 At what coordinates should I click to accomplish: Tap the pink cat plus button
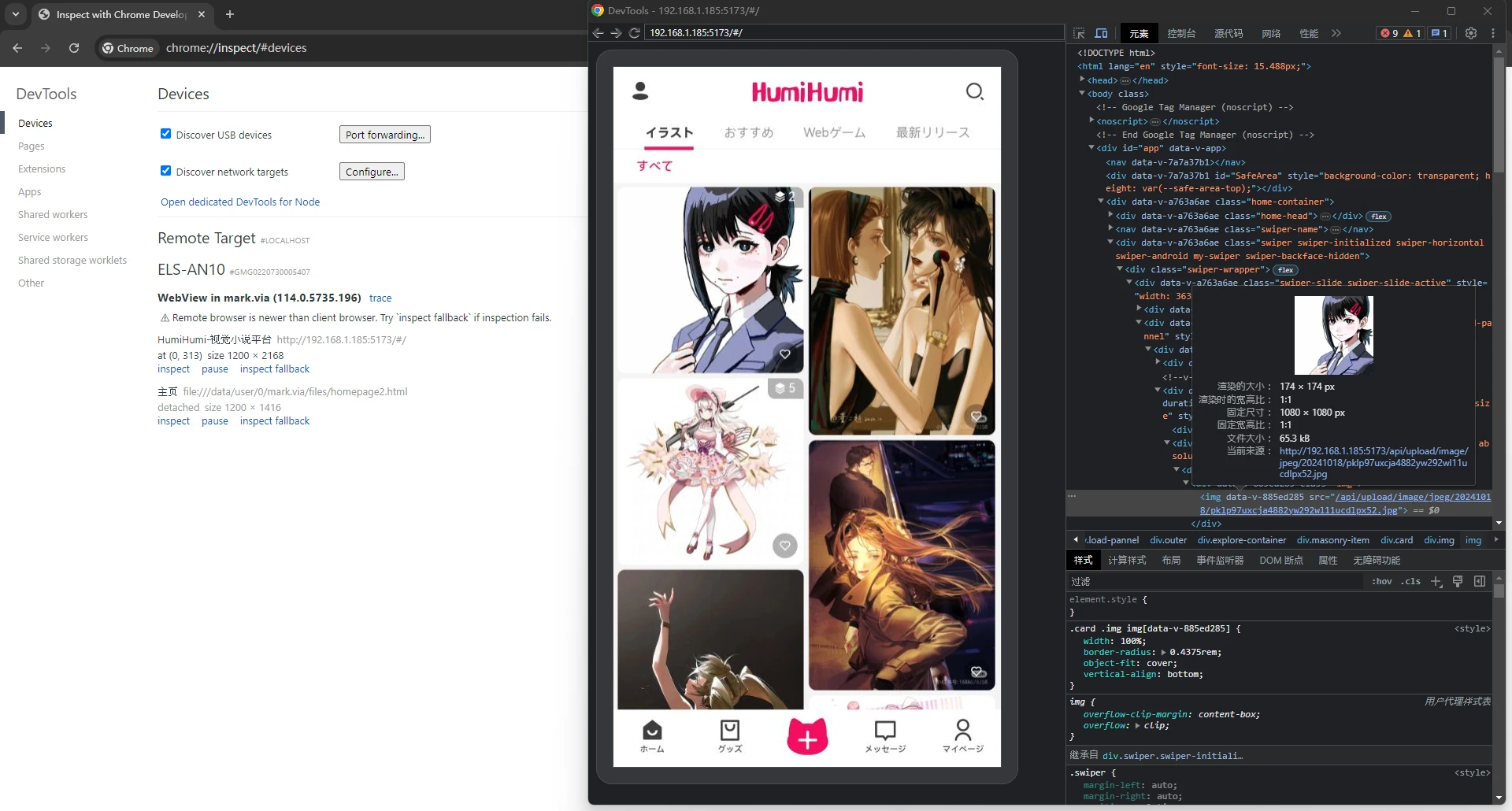click(807, 737)
